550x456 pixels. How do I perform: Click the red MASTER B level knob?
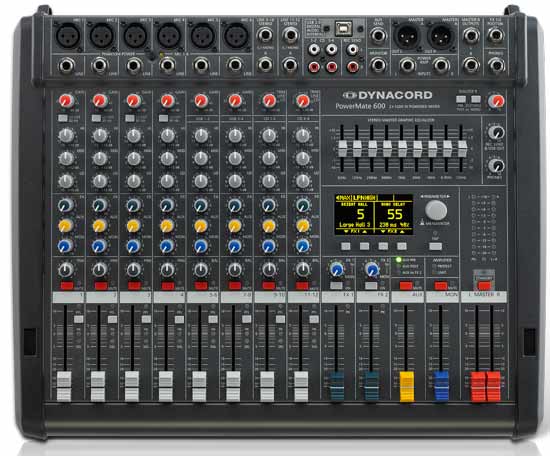[496, 101]
